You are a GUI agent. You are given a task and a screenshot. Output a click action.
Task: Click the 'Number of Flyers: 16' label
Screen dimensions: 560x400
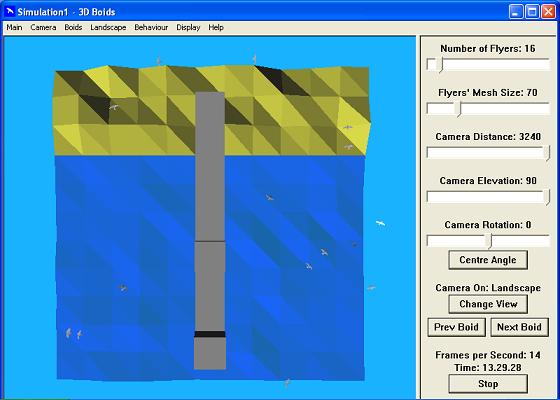pos(488,49)
